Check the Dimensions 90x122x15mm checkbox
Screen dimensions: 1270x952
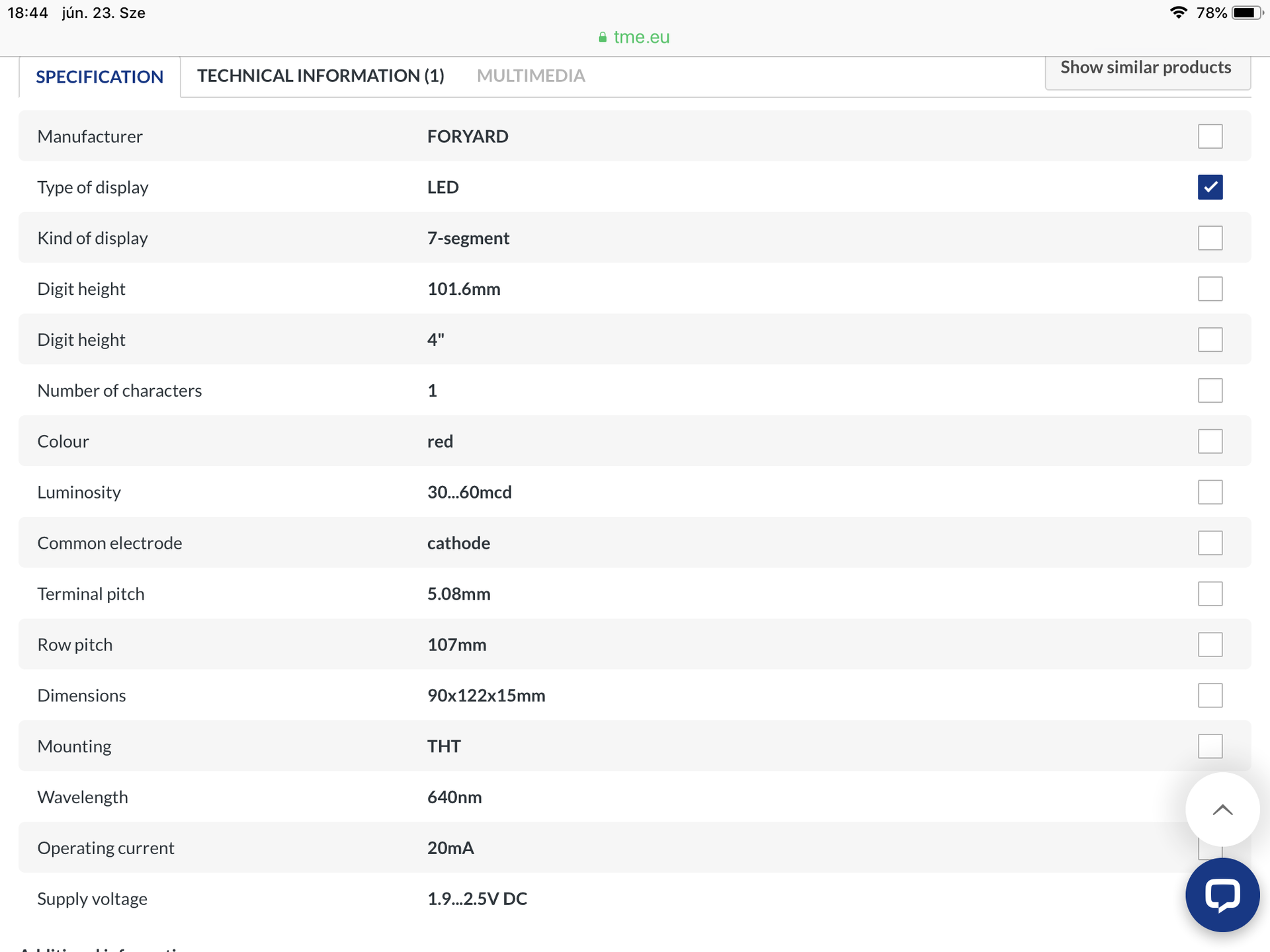1210,695
